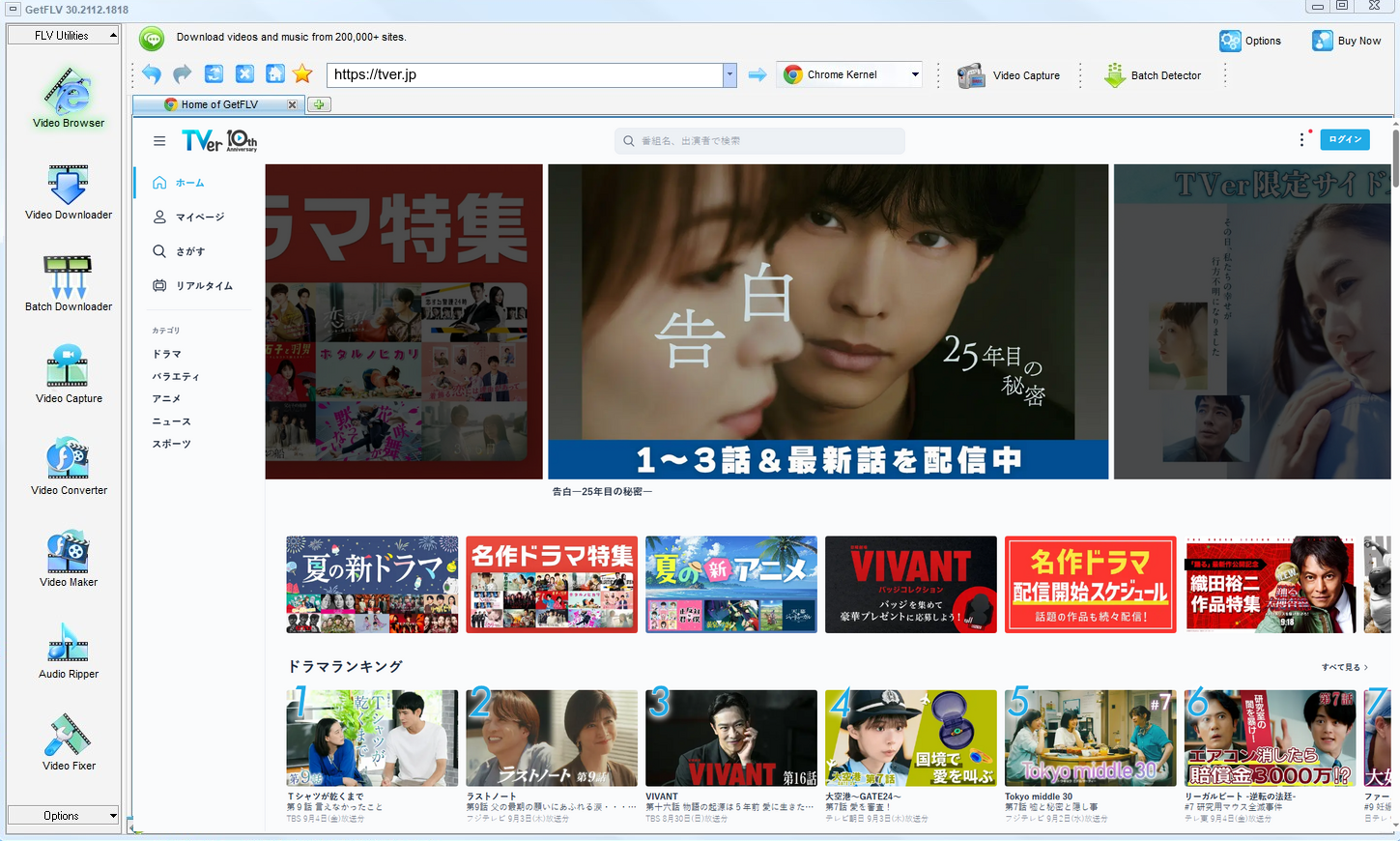Select マイページ in TVer sidebar

click(x=191, y=217)
